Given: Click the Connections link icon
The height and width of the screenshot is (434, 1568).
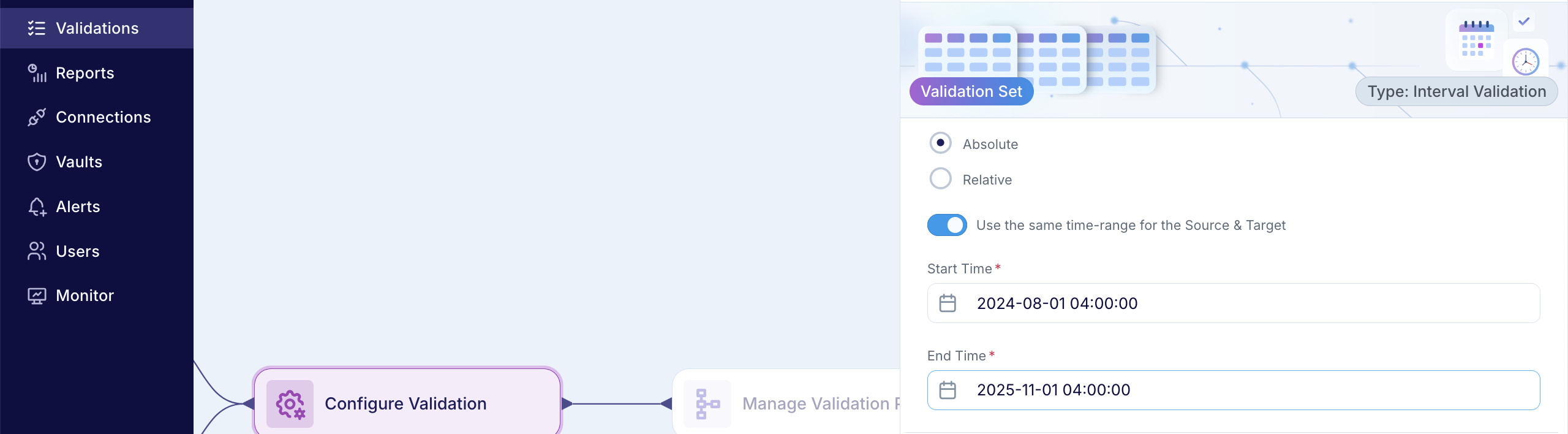Looking at the screenshot, I should tap(36, 117).
